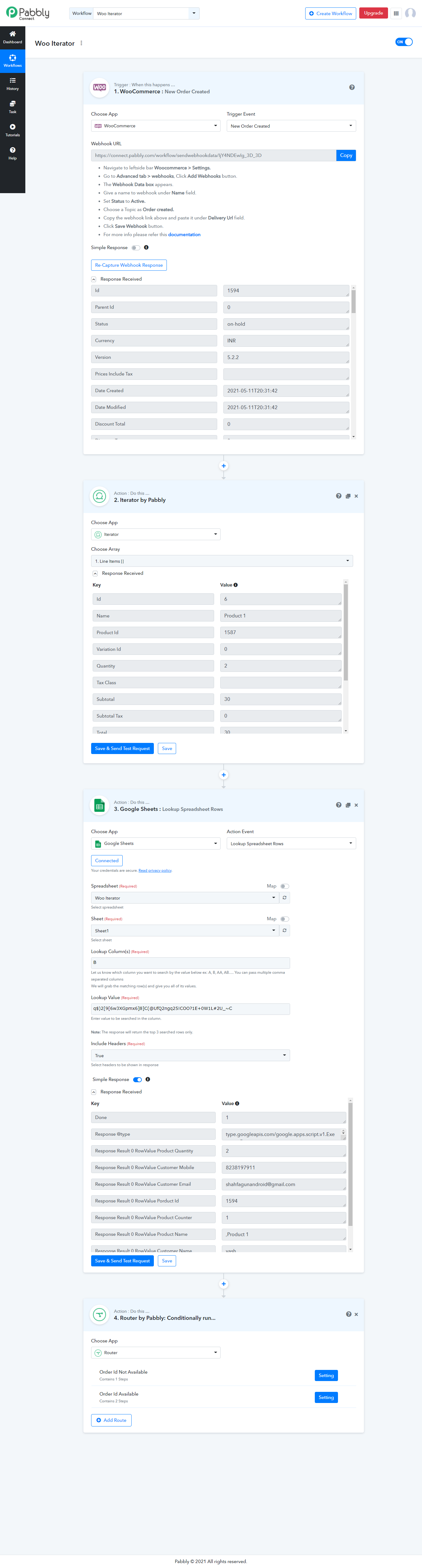Open Trigger Event dropdown showing New Order Created
Viewport: 422px width, 1568px height.
[x=291, y=126]
